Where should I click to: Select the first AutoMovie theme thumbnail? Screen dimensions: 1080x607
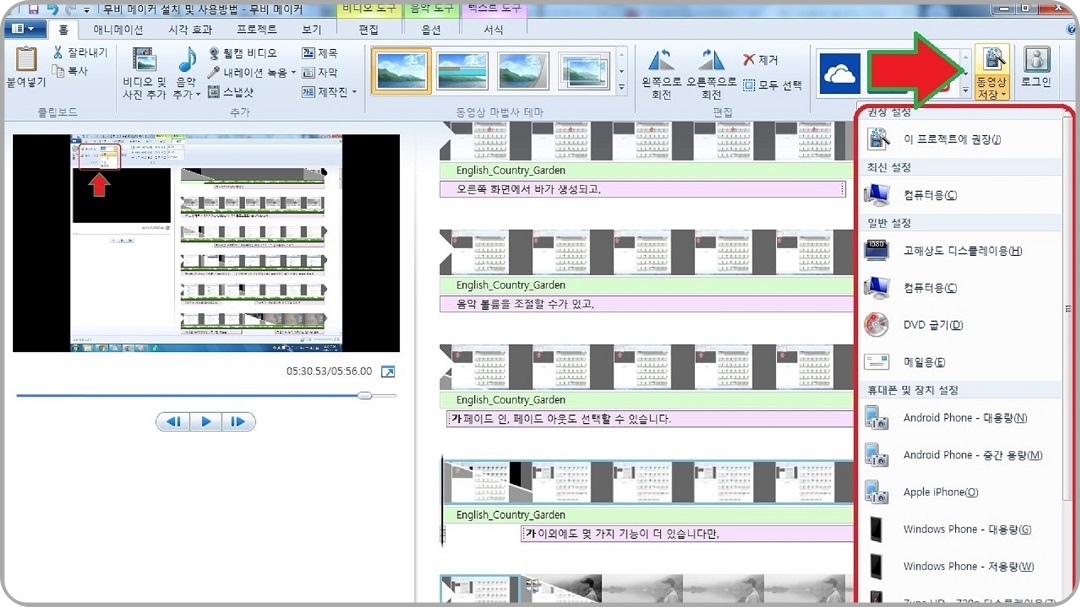pos(401,70)
